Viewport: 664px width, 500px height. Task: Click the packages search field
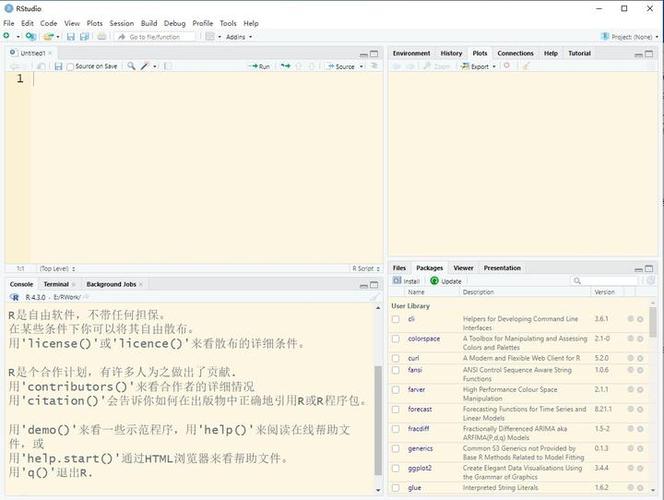point(605,281)
